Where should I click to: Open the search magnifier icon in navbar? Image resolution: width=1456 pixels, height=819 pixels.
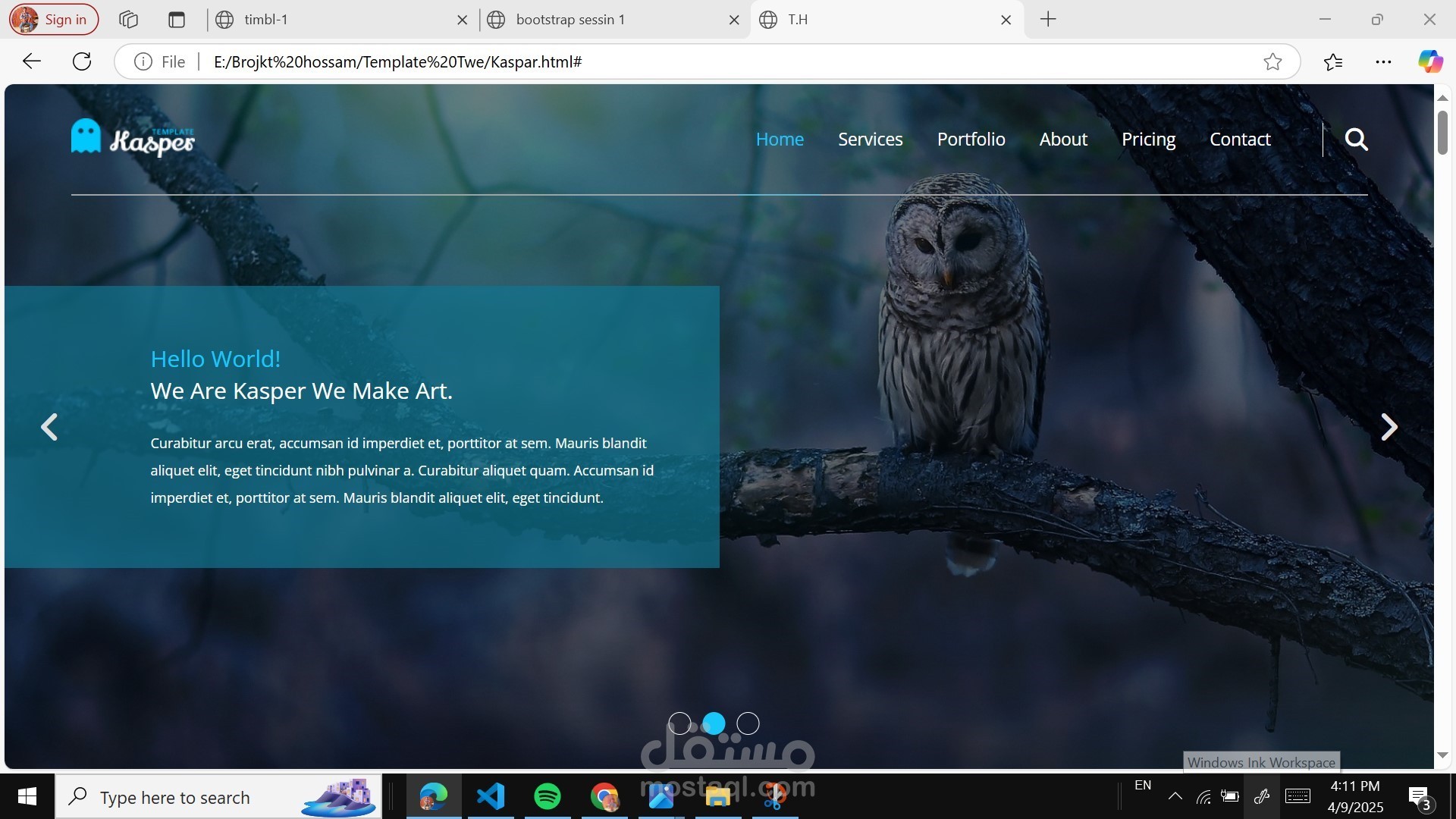(x=1356, y=140)
